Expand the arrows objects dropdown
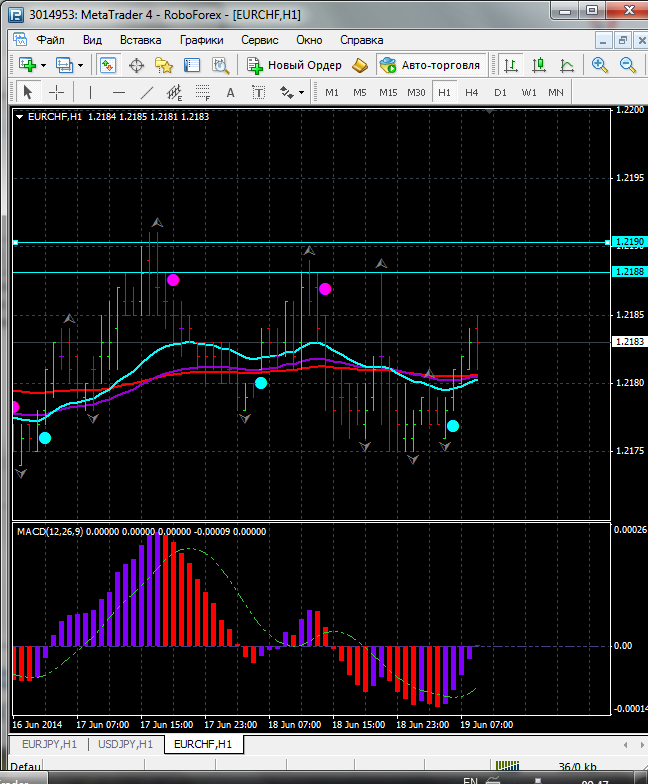 click(x=300, y=92)
